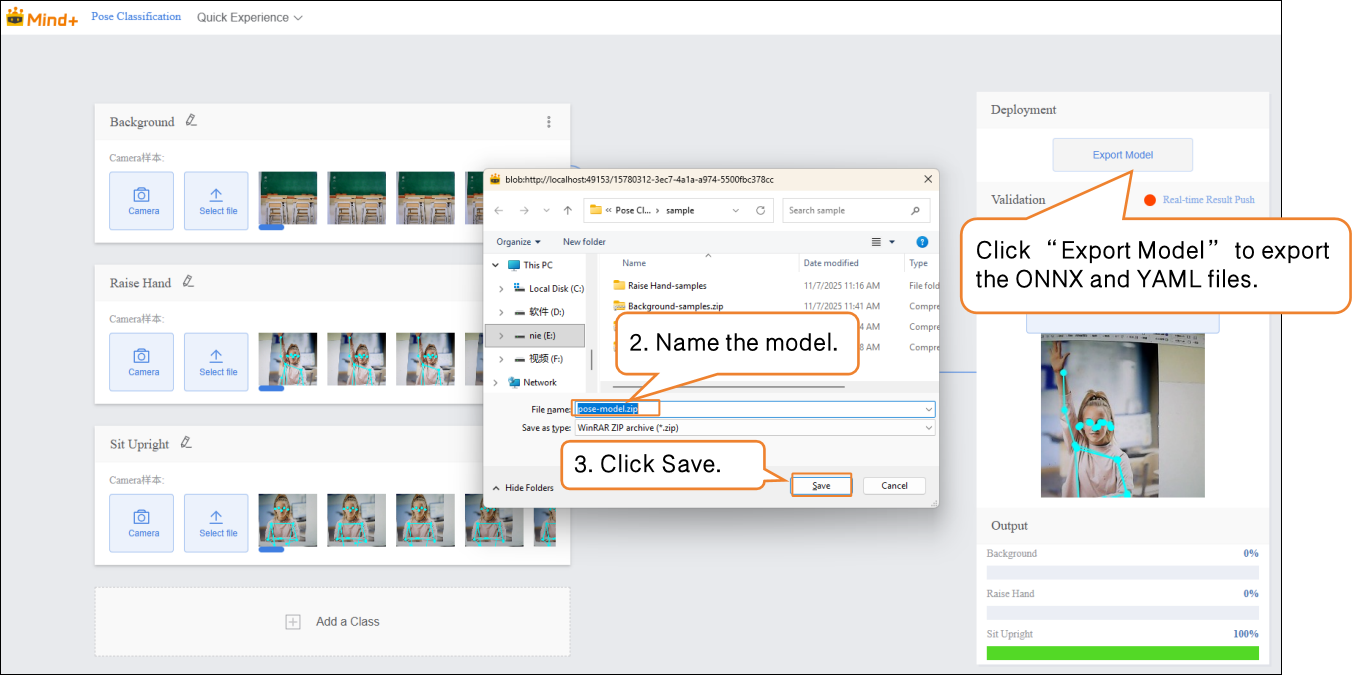This screenshot has height=675, width=1352.
Task: Click the Export Model button
Action: tap(1122, 155)
